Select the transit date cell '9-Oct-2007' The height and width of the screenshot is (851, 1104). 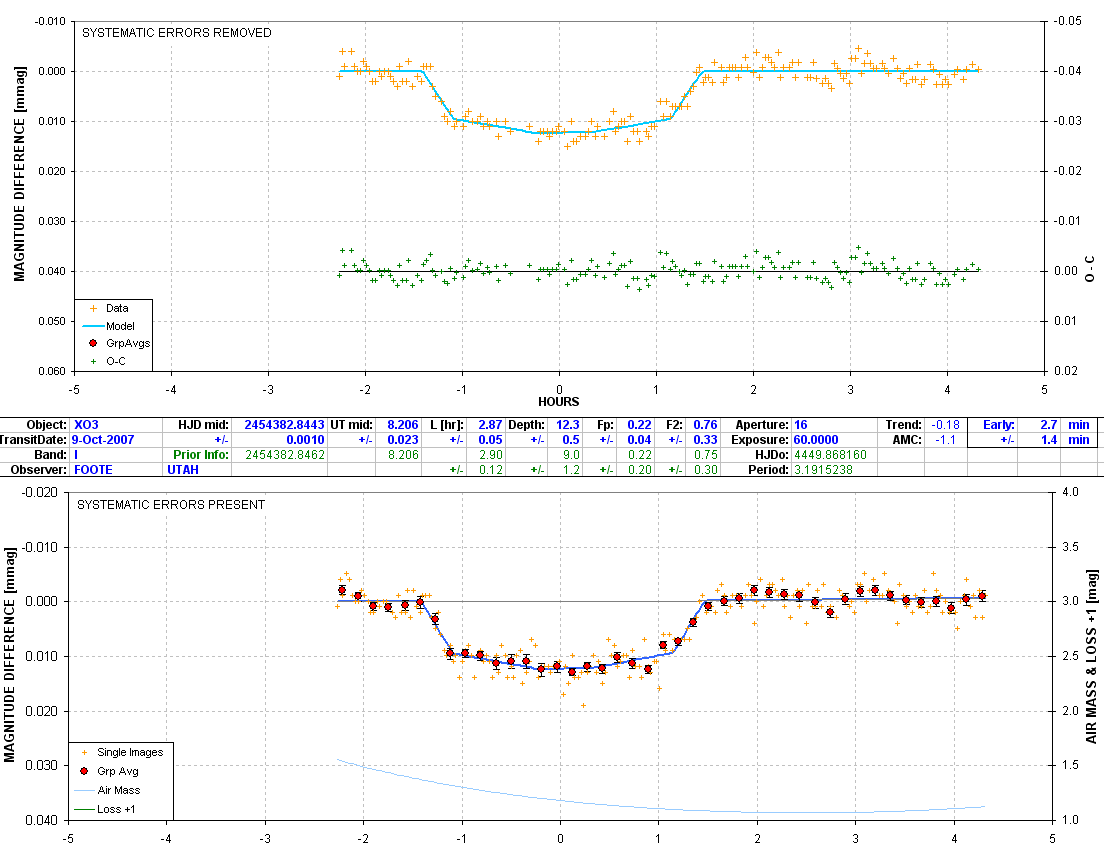[x=103, y=439]
